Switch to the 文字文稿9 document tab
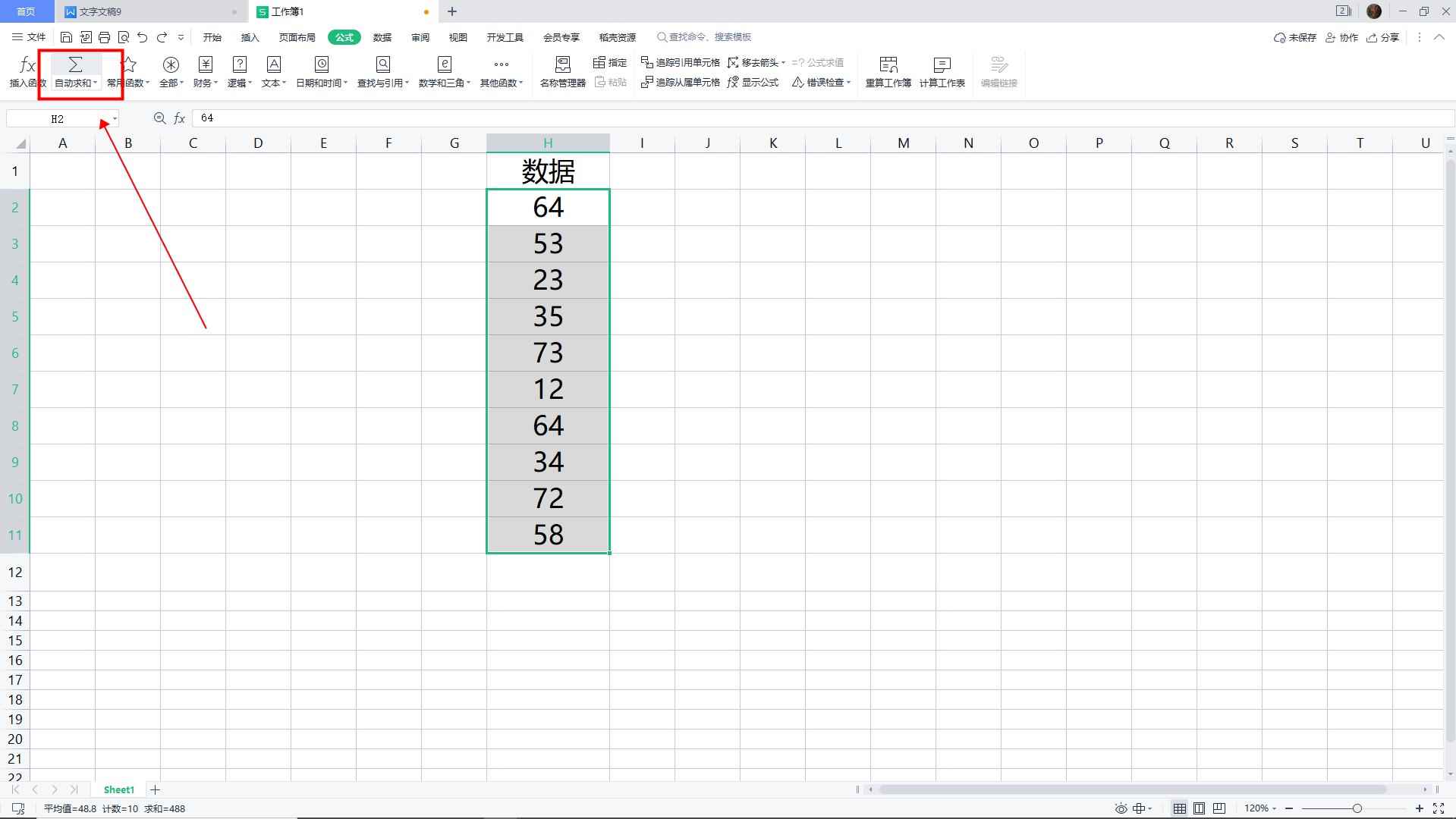The image size is (1456, 819). [x=101, y=11]
